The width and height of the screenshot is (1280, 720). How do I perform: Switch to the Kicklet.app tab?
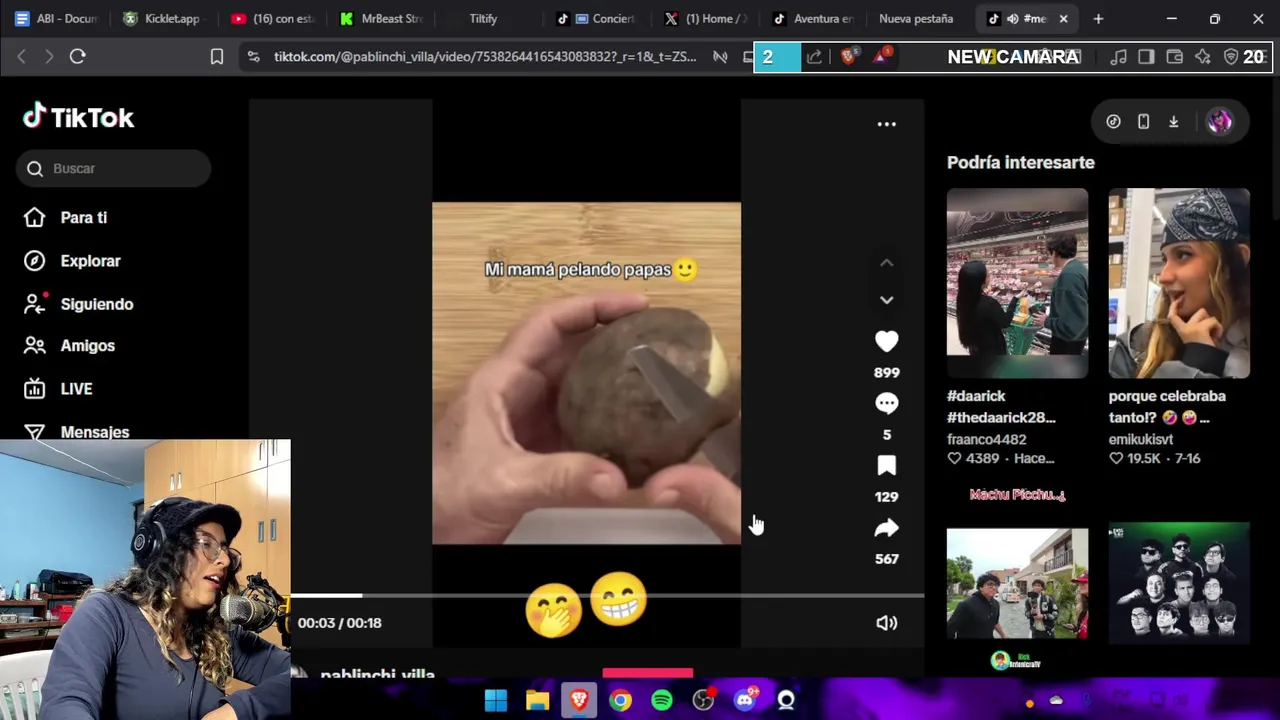pyautogui.click(x=163, y=18)
